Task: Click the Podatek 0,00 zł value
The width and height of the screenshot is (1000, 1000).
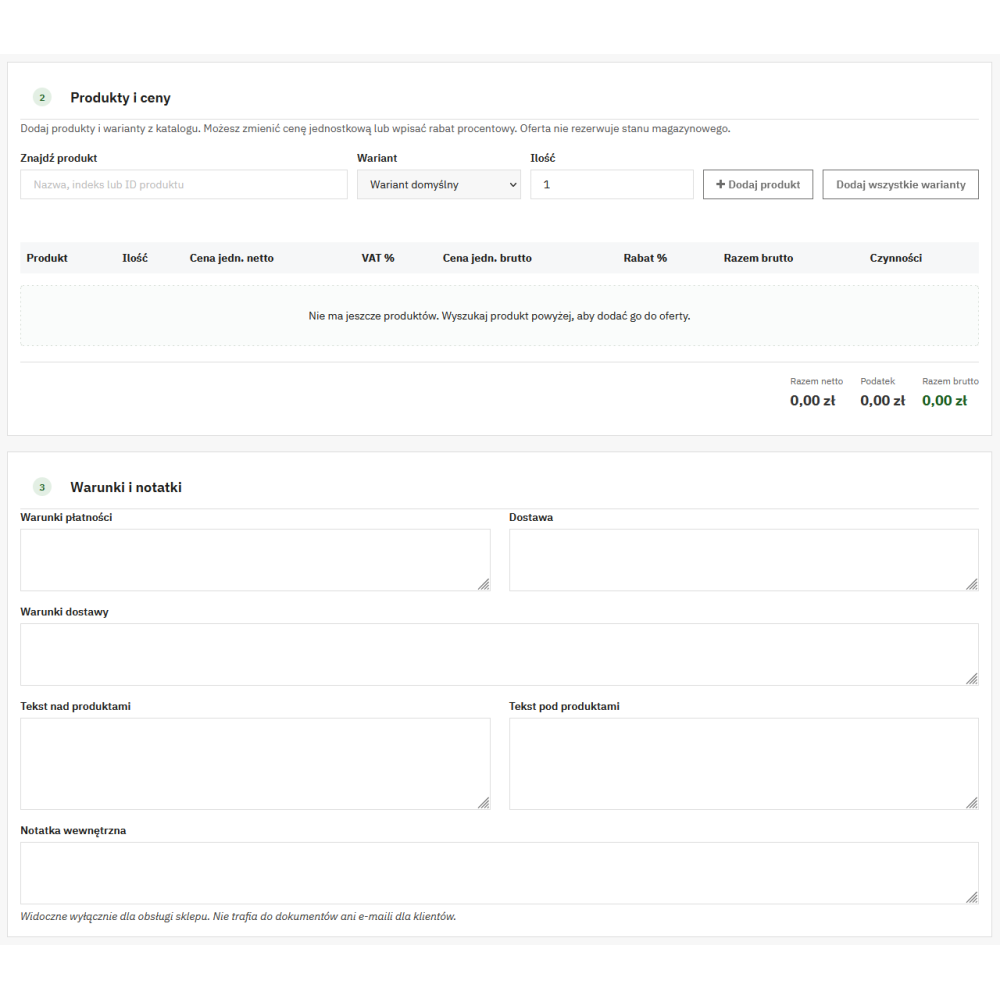Action: [x=883, y=401]
